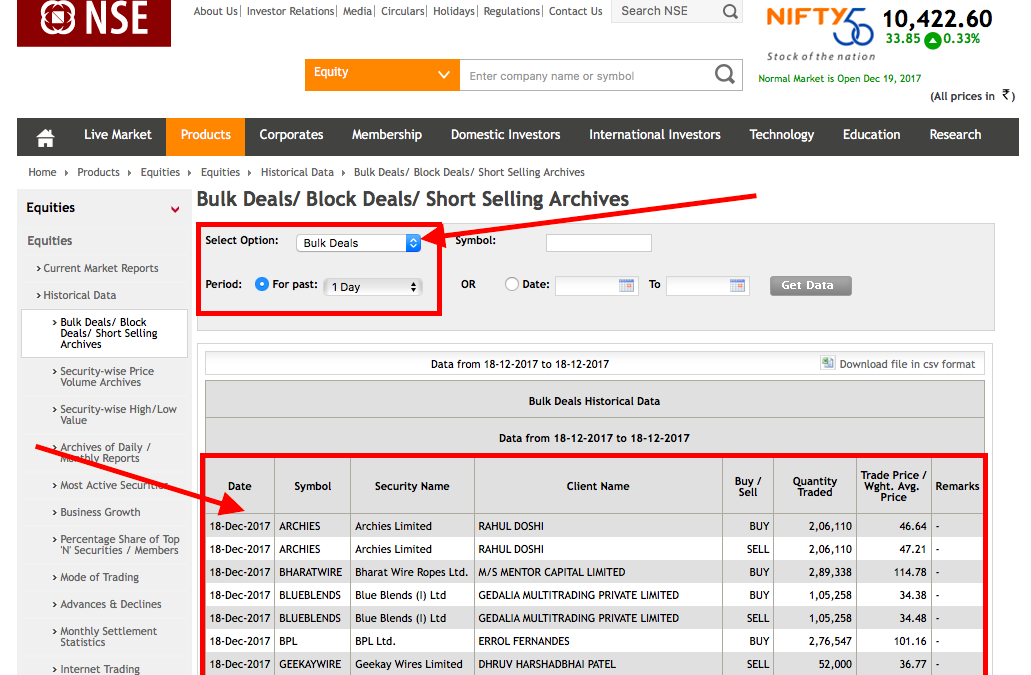Collapse the Equities sidebar section

coord(175,209)
